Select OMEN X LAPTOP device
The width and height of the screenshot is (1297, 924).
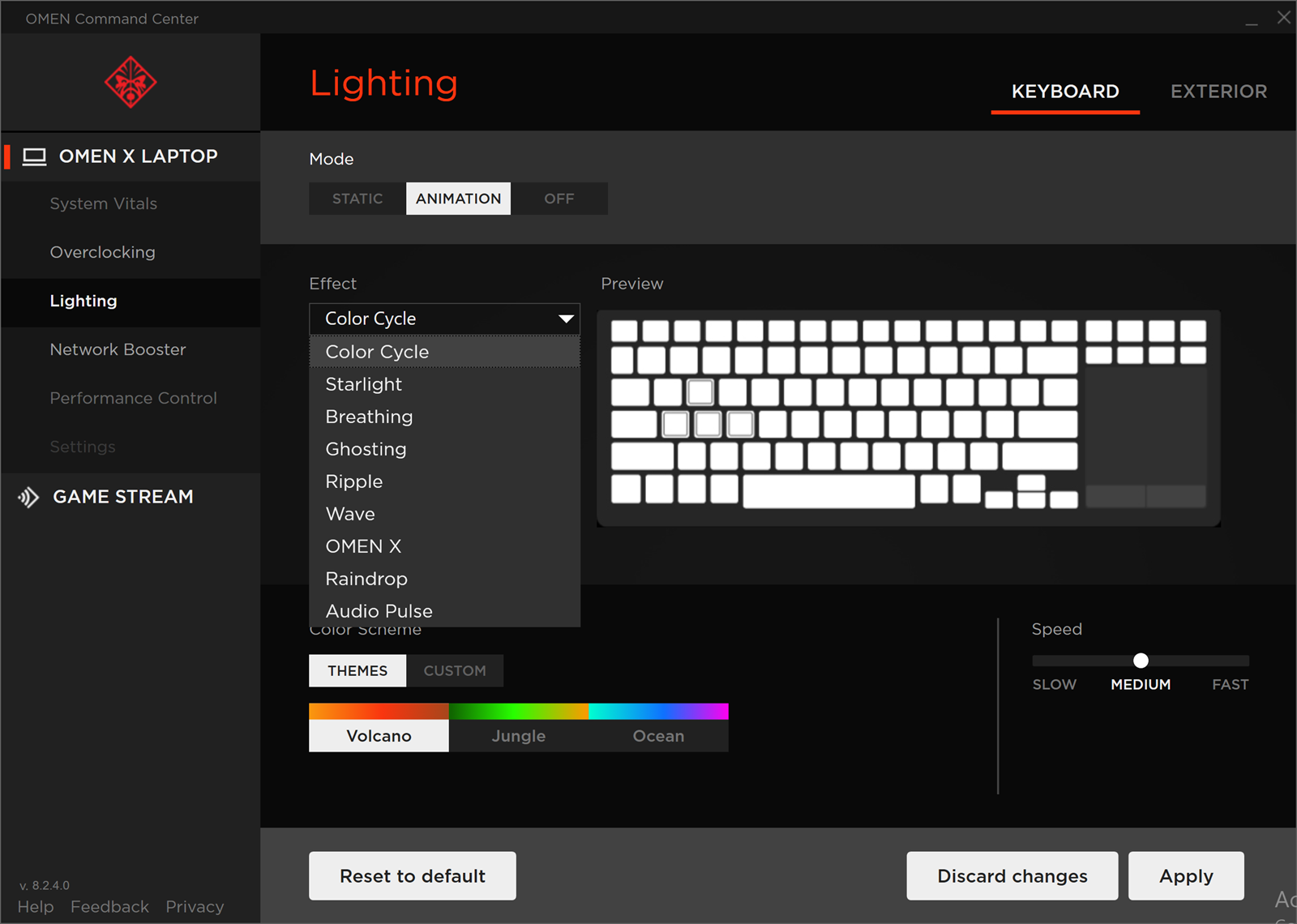tap(131, 156)
